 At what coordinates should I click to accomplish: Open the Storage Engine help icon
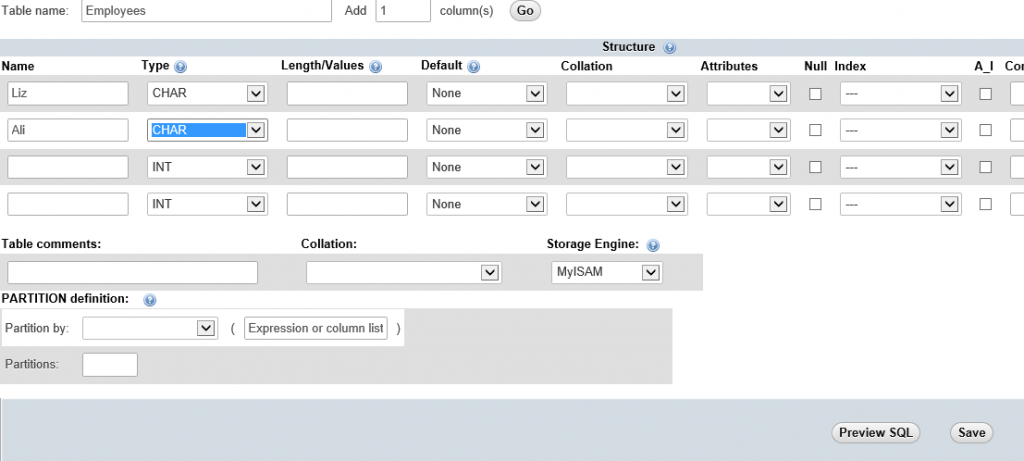pyautogui.click(x=652, y=244)
